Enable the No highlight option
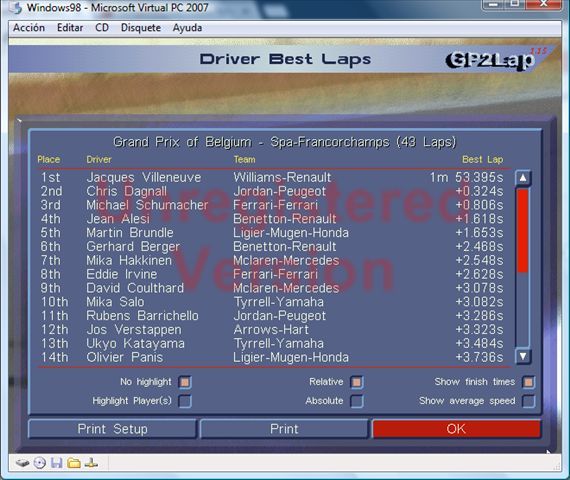 [x=185, y=382]
